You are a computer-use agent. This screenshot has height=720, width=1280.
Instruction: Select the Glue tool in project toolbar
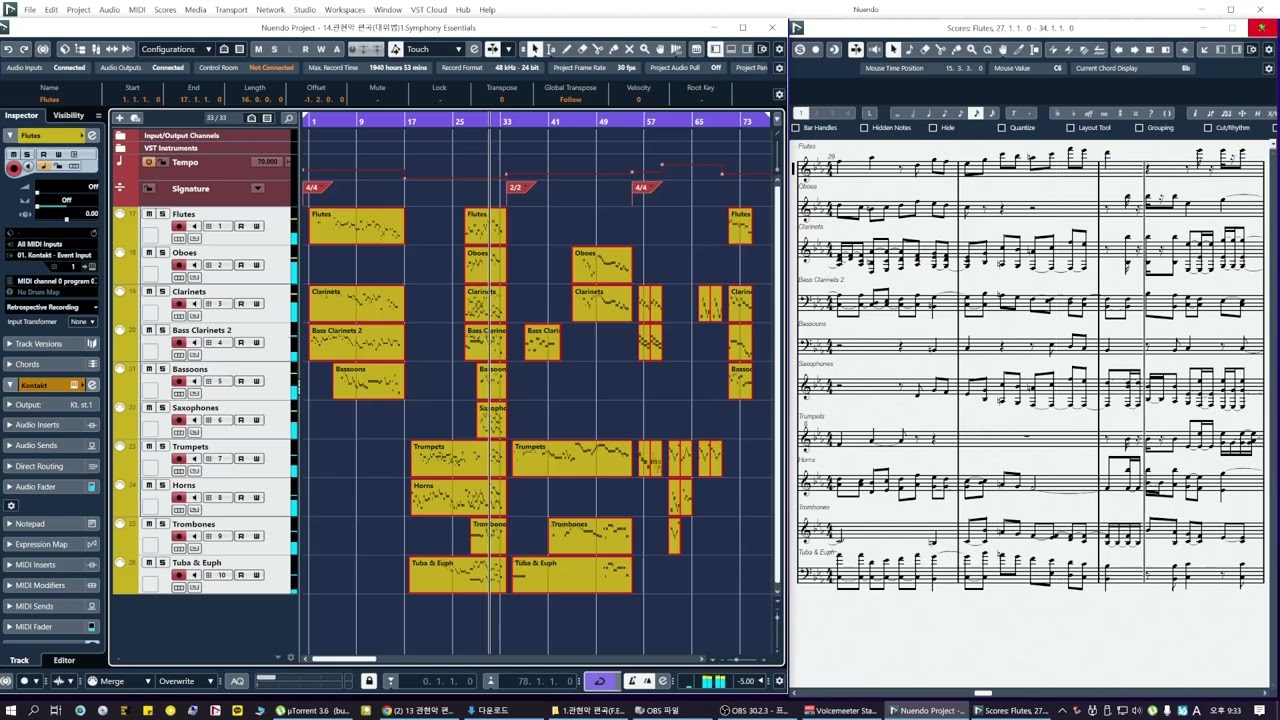click(x=613, y=49)
